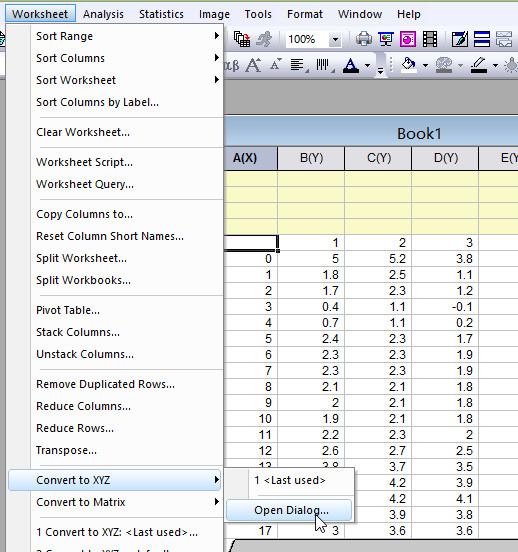The image size is (518, 552).
Task: Click the font color swatch under letter A
Action: pyautogui.click(x=351, y=71)
